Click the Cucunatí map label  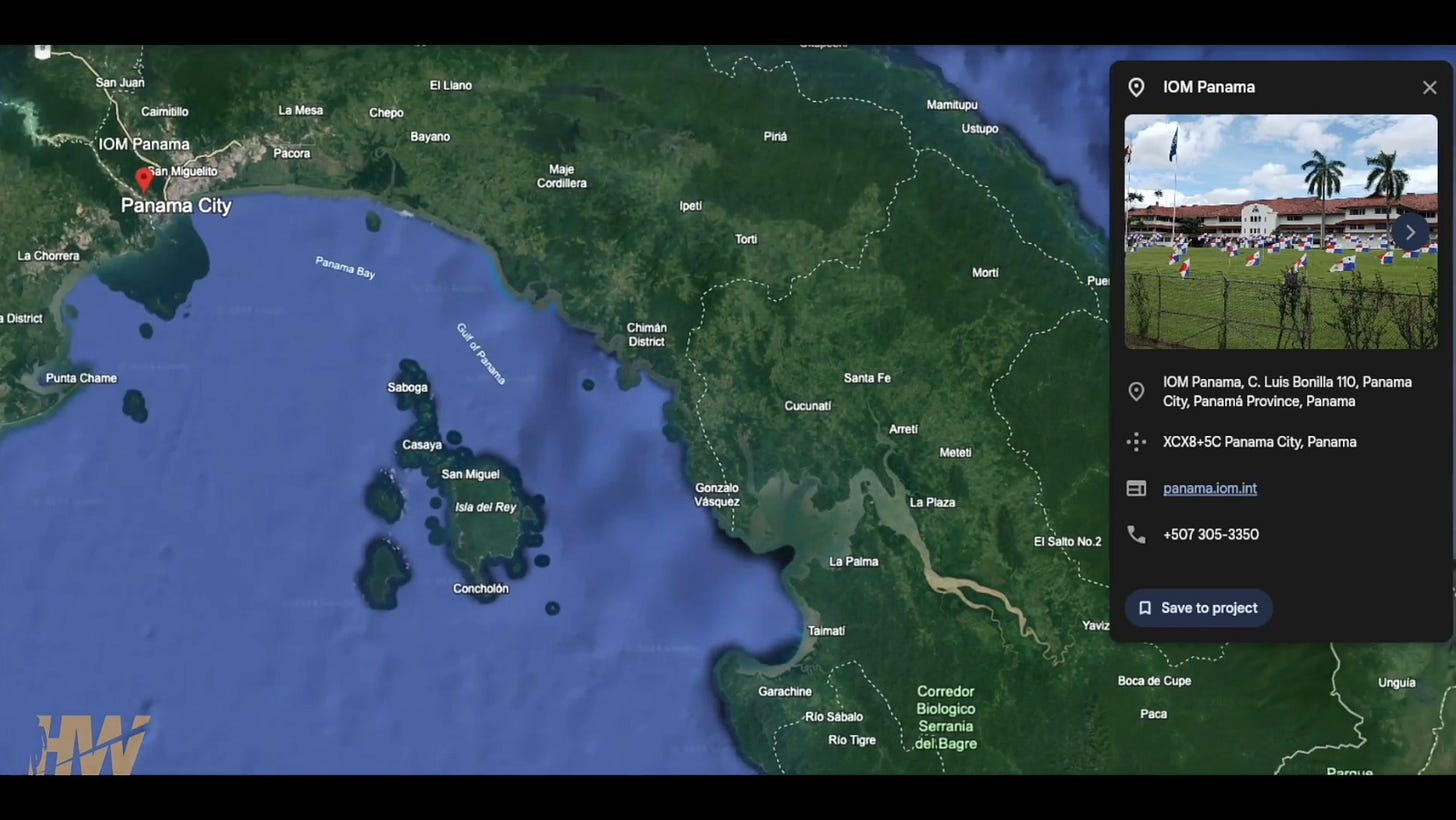coord(808,405)
